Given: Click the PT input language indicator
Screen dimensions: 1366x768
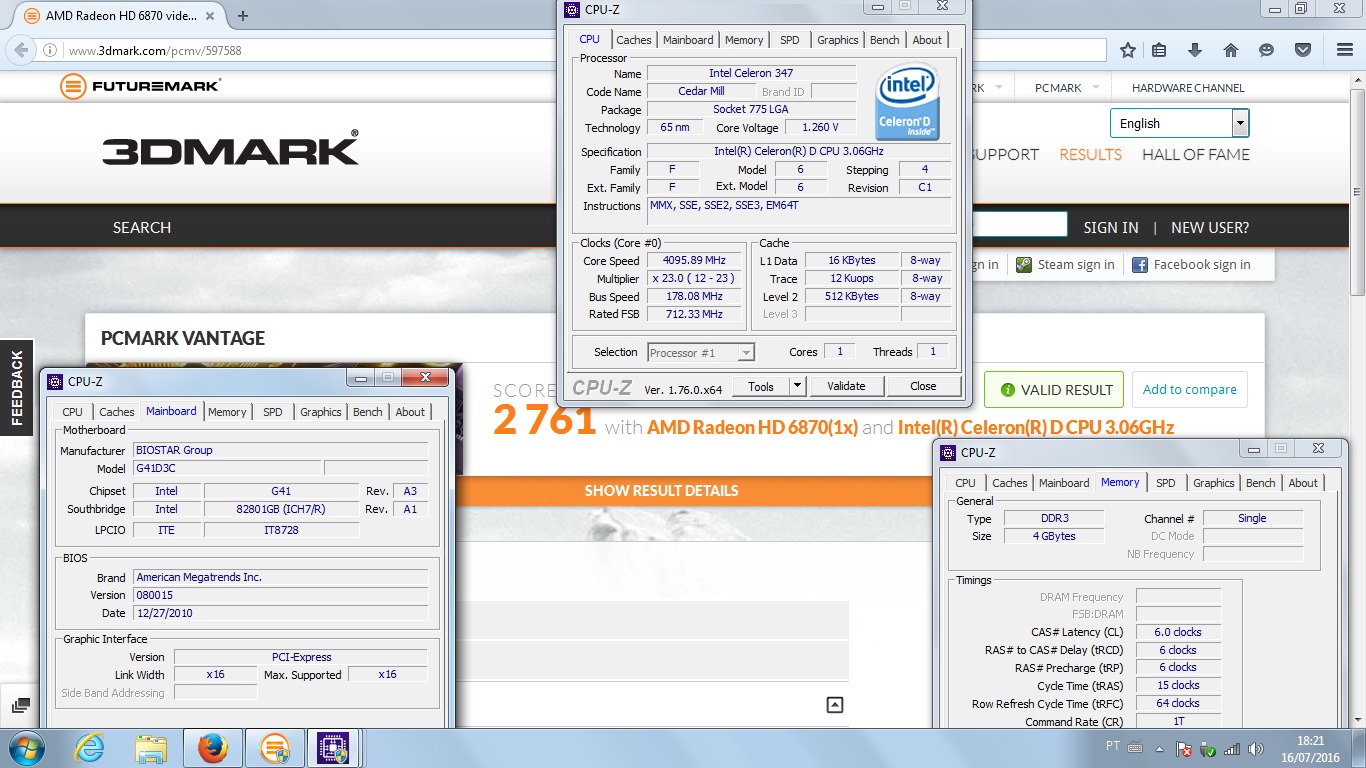Looking at the screenshot, I should (x=1113, y=747).
